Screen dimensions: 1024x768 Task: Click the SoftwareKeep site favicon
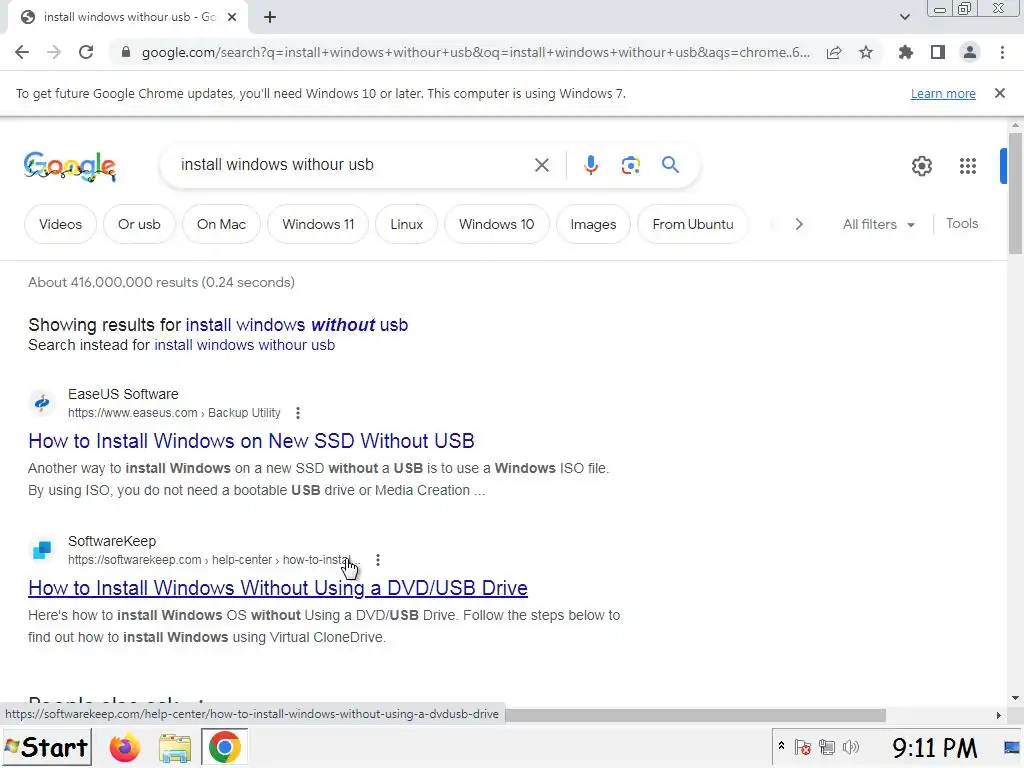point(42,551)
